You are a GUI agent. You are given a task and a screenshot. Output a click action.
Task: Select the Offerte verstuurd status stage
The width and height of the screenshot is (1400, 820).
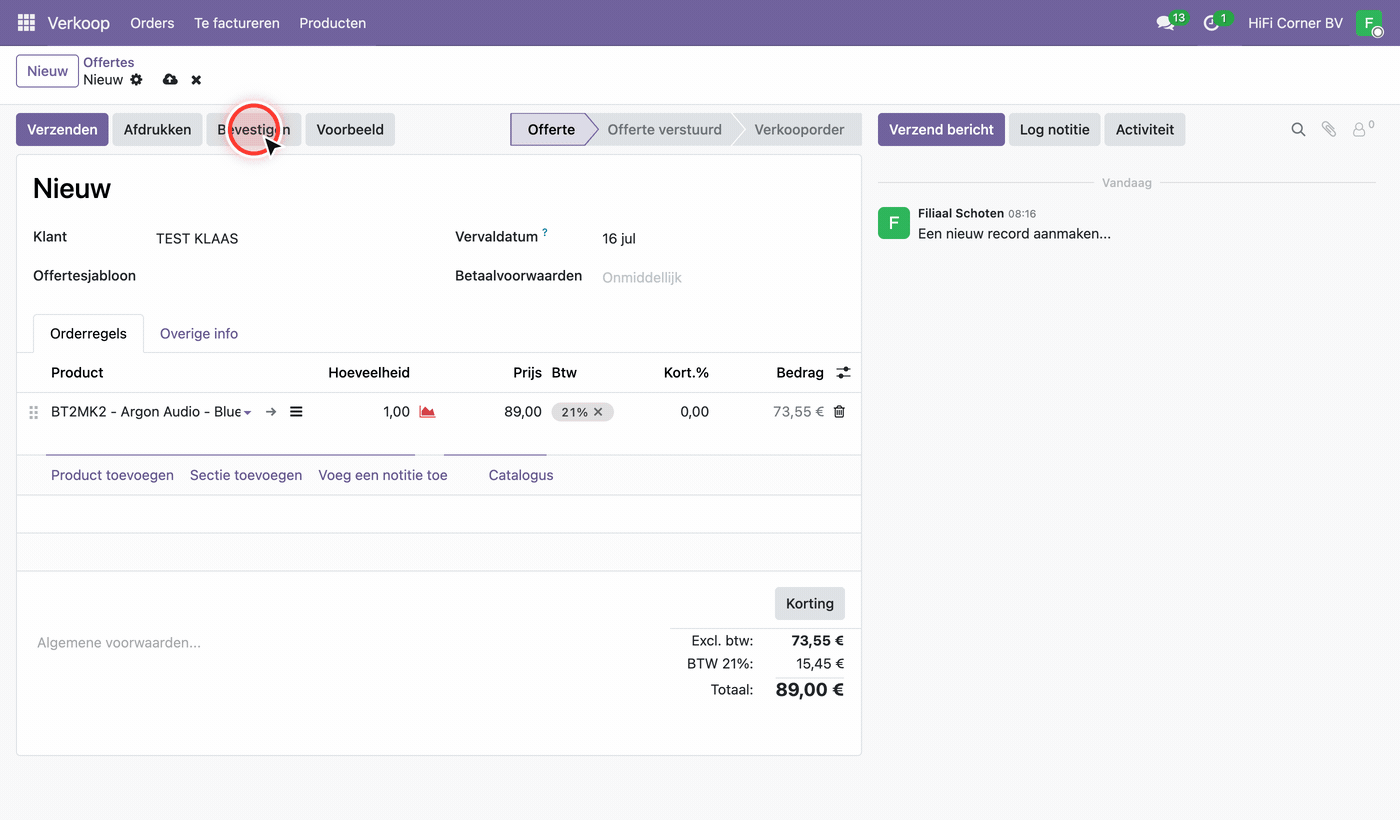(664, 129)
